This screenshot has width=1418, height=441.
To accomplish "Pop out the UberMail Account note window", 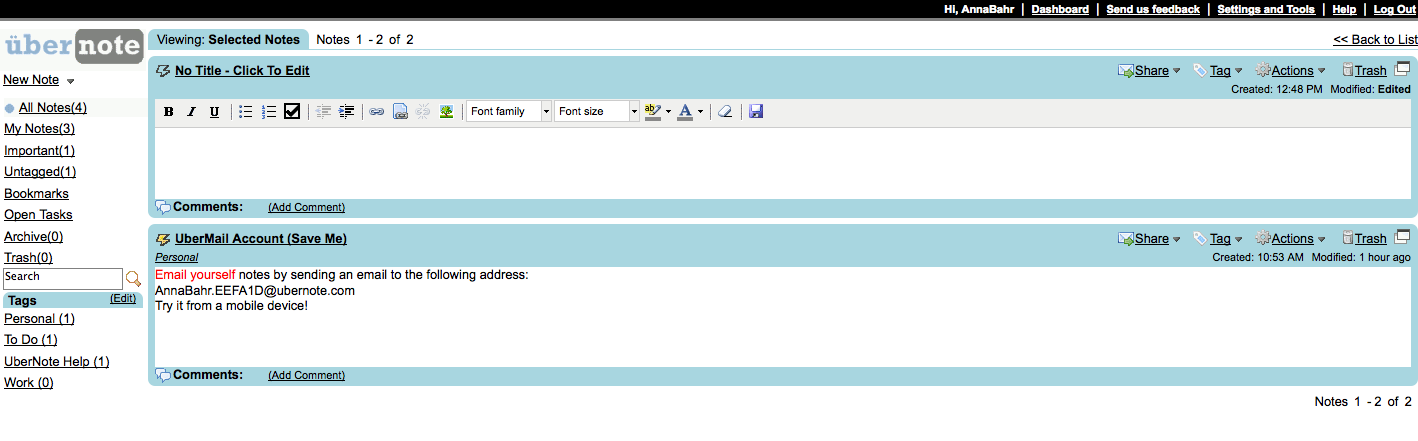I will (x=1402, y=237).
